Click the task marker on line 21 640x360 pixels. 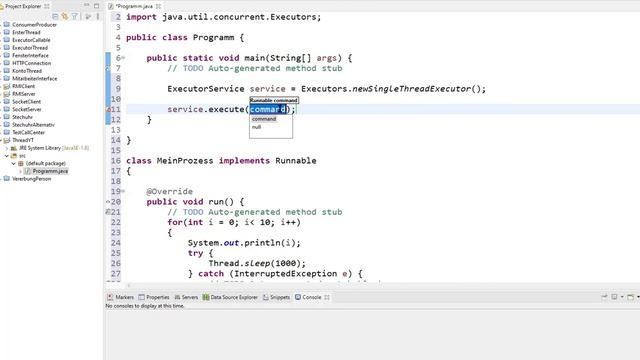tap(108, 212)
